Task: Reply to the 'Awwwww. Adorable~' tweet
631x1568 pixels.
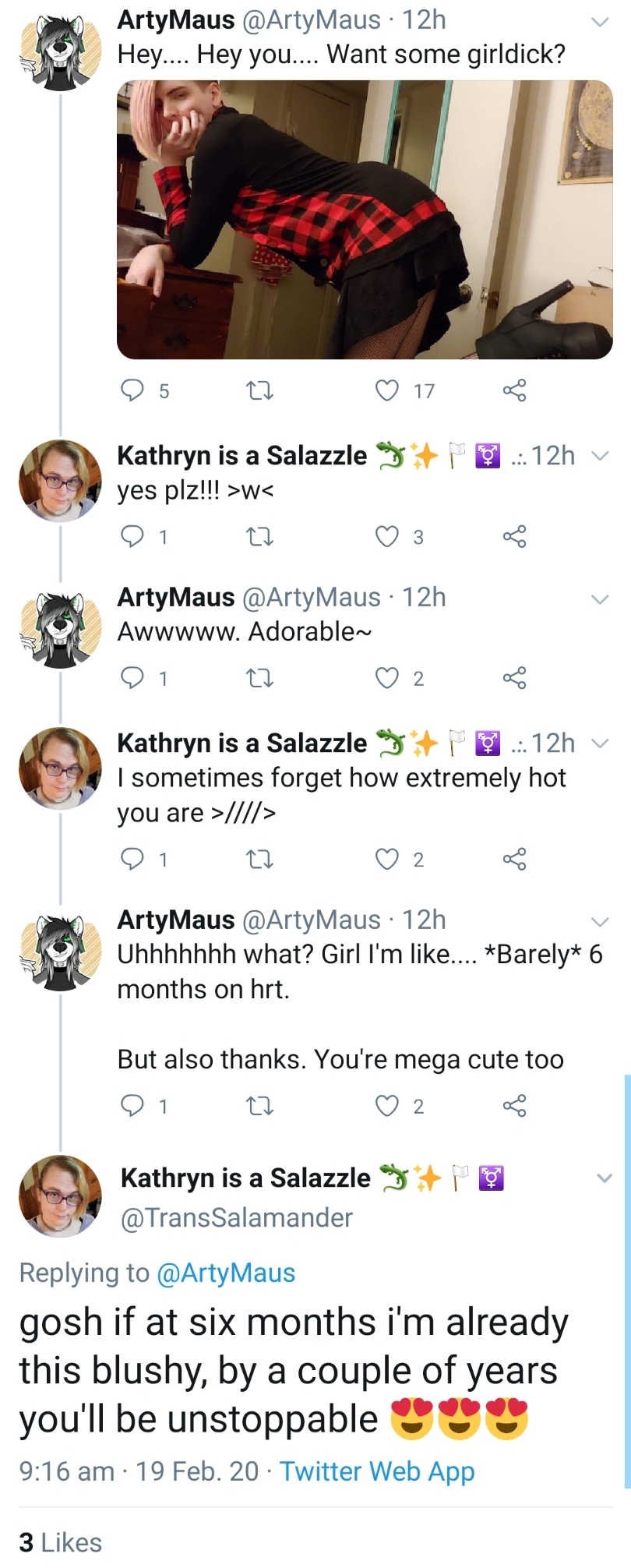Action: coord(132,678)
